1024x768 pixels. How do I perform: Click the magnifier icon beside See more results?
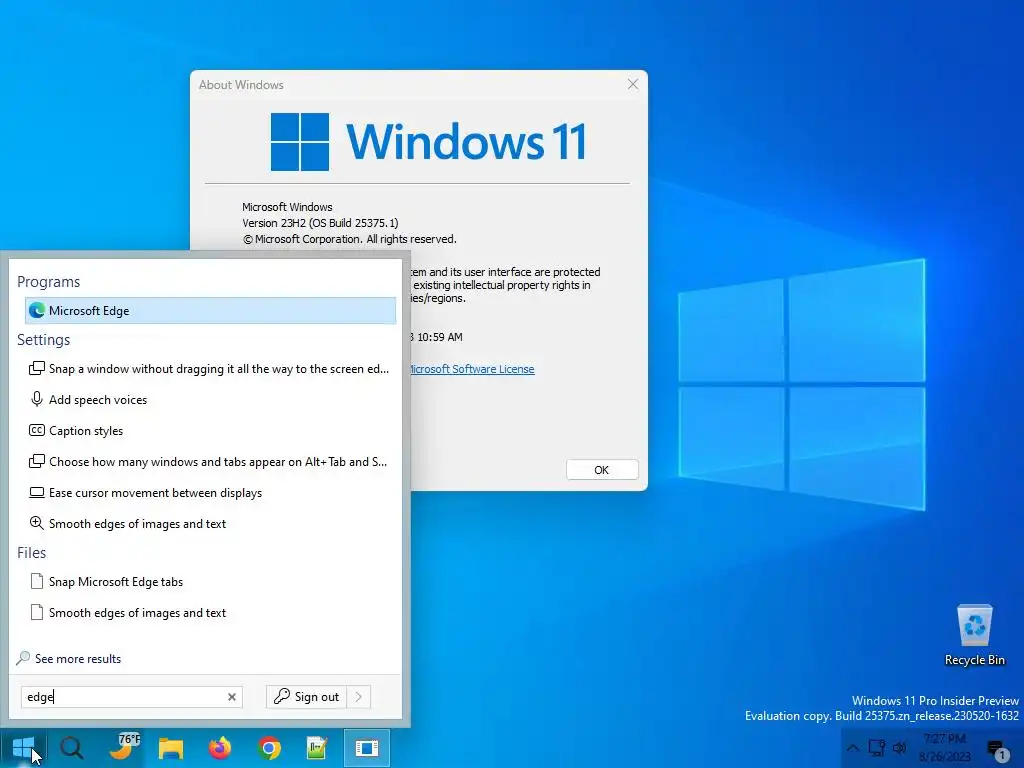pos(24,658)
